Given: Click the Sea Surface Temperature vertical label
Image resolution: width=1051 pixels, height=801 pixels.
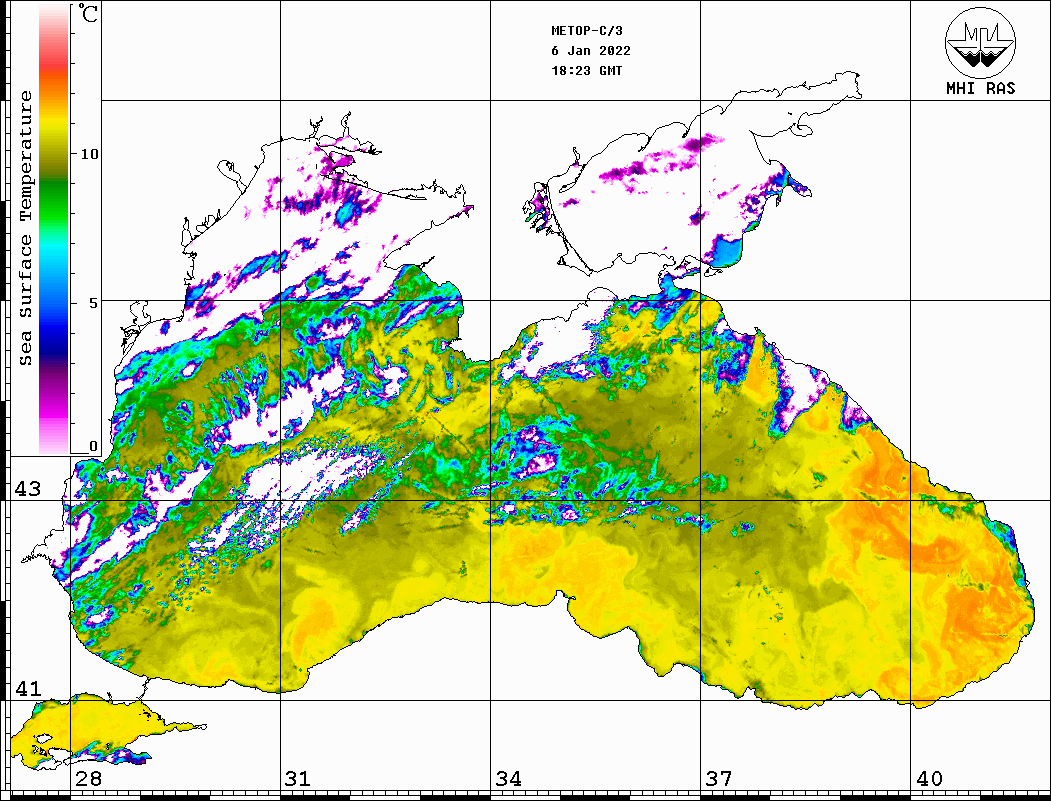Looking at the screenshot, I should click(25, 228).
